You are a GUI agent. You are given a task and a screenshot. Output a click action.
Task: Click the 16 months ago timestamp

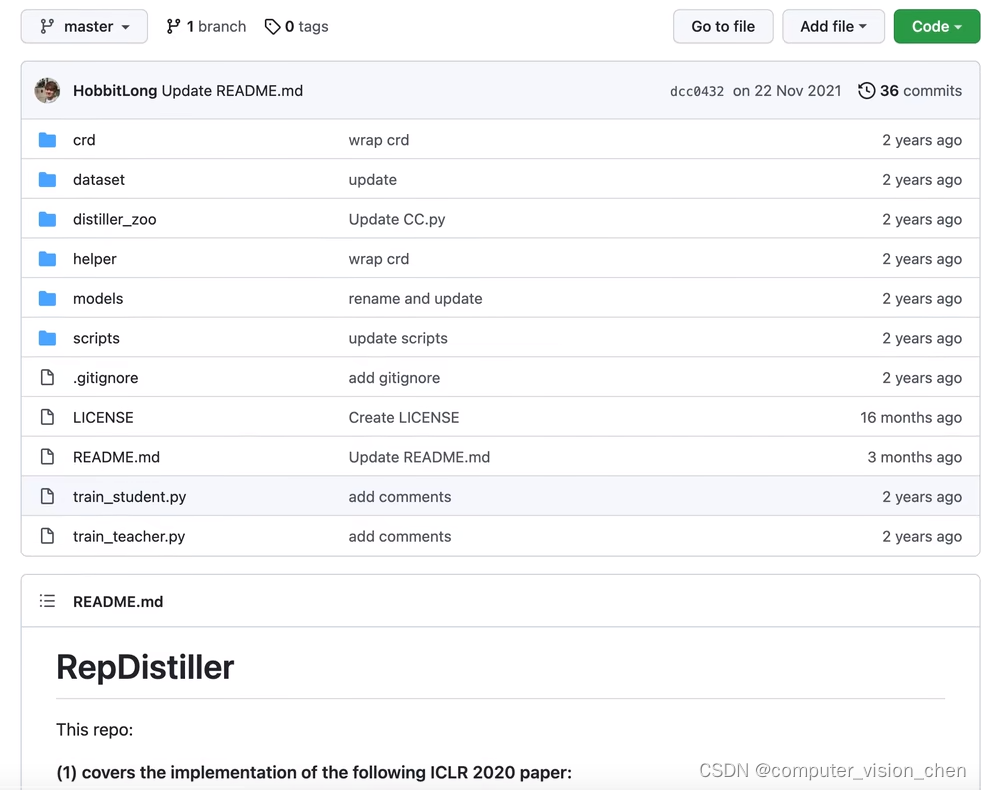point(911,417)
